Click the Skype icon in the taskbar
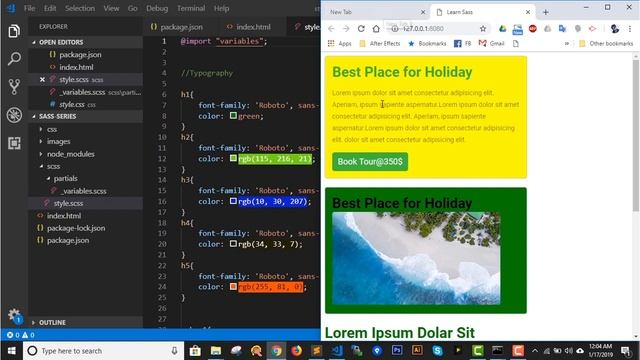640x360 pixels. pos(437,351)
